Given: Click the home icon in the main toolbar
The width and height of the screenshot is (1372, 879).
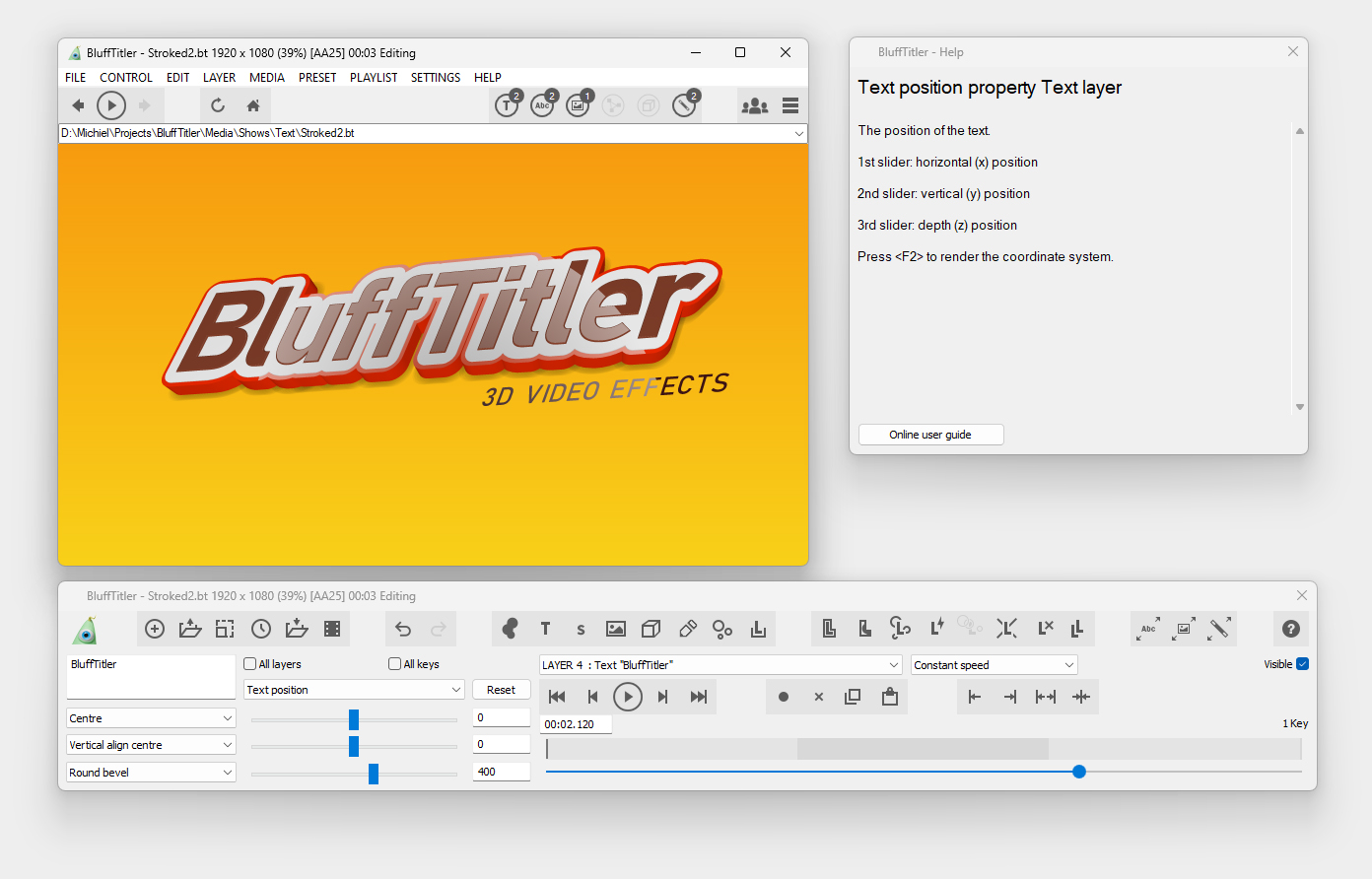Looking at the screenshot, I should coord(253,105).
